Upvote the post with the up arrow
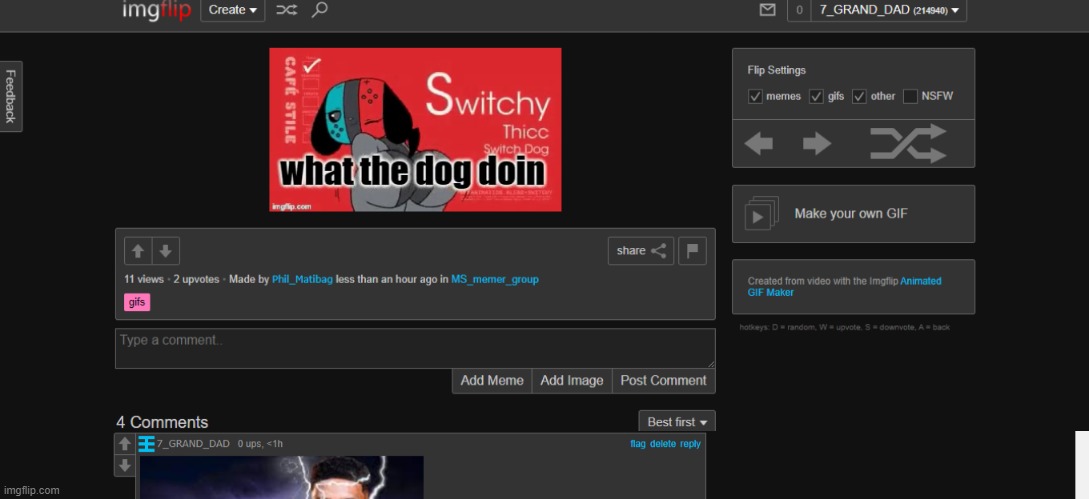 138,251
